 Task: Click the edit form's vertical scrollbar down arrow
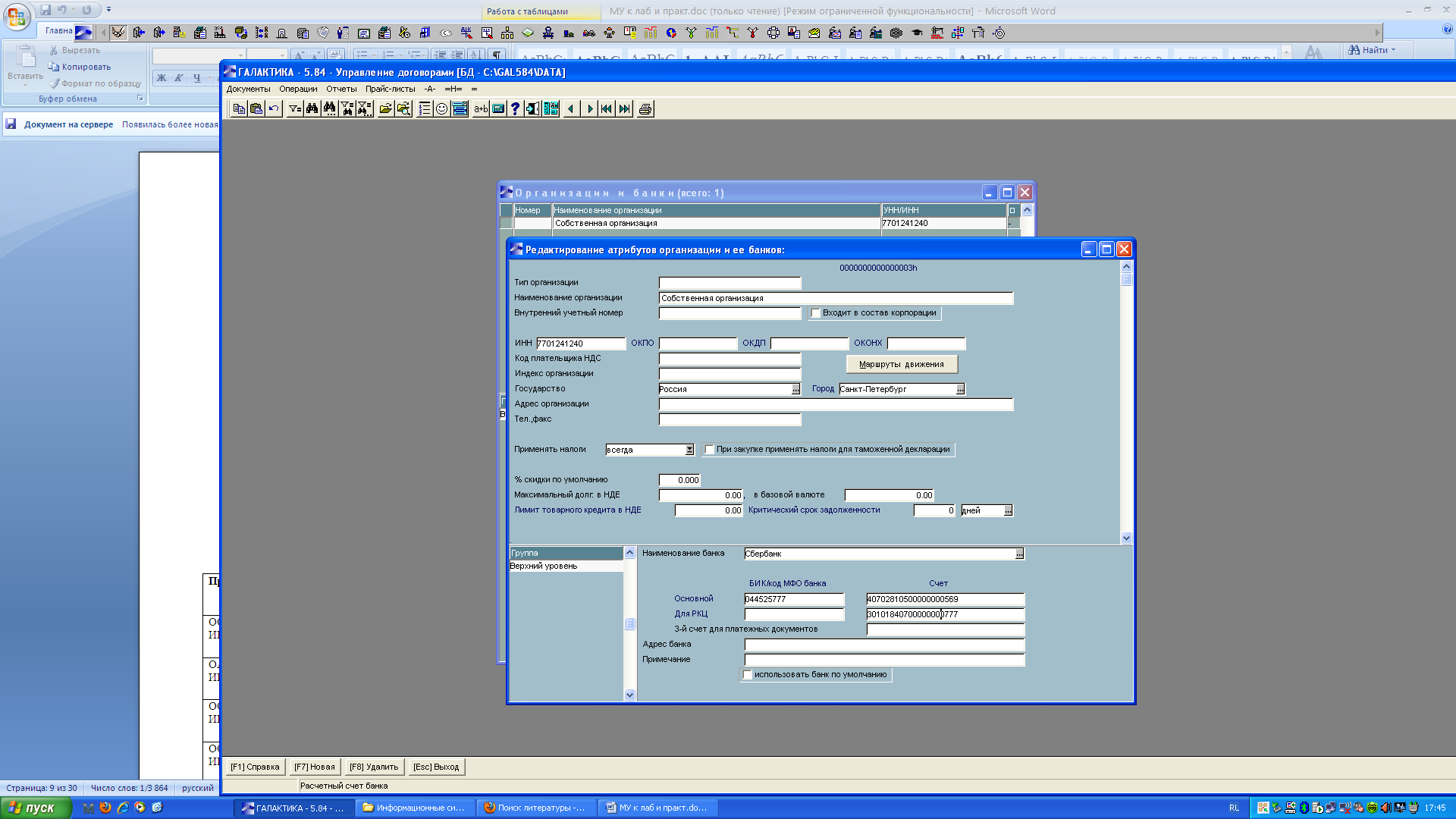[1126, 538]
